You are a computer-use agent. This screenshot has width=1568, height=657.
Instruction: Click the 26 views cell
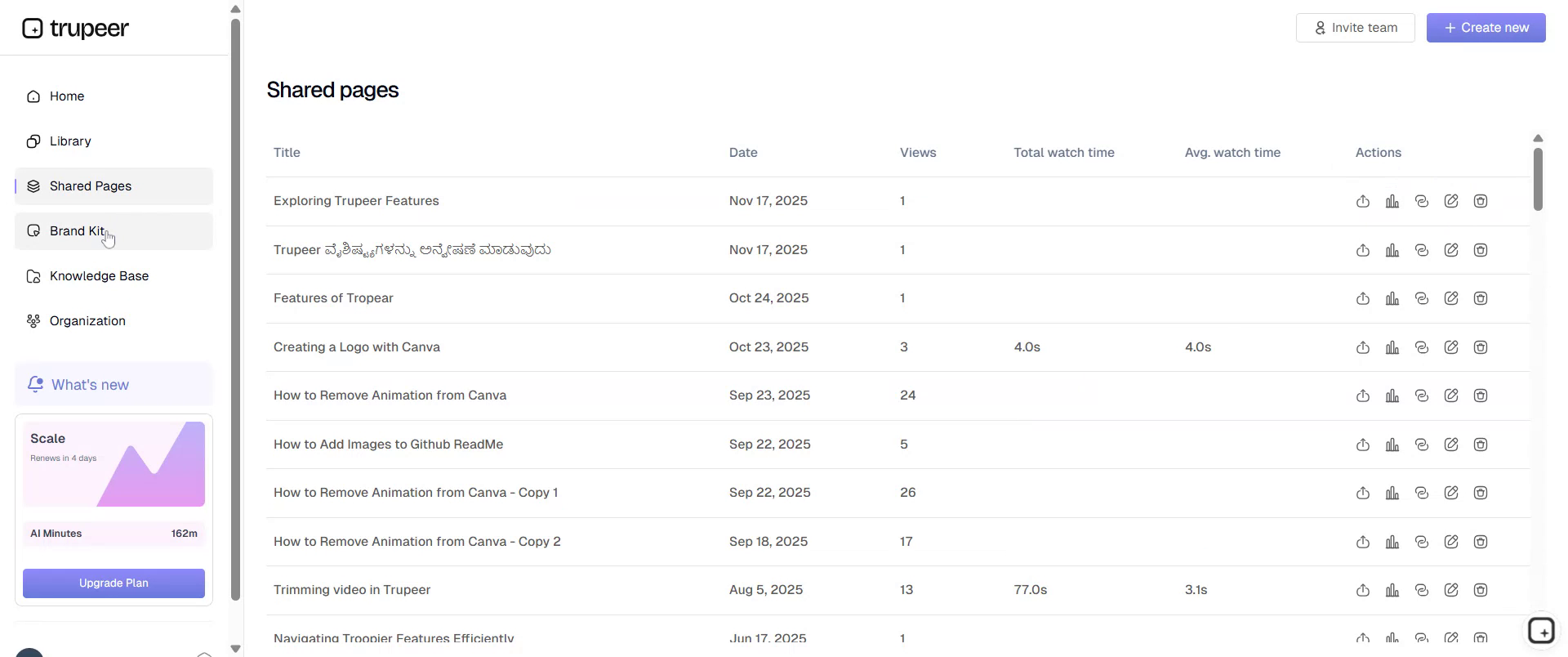point(908,493)
